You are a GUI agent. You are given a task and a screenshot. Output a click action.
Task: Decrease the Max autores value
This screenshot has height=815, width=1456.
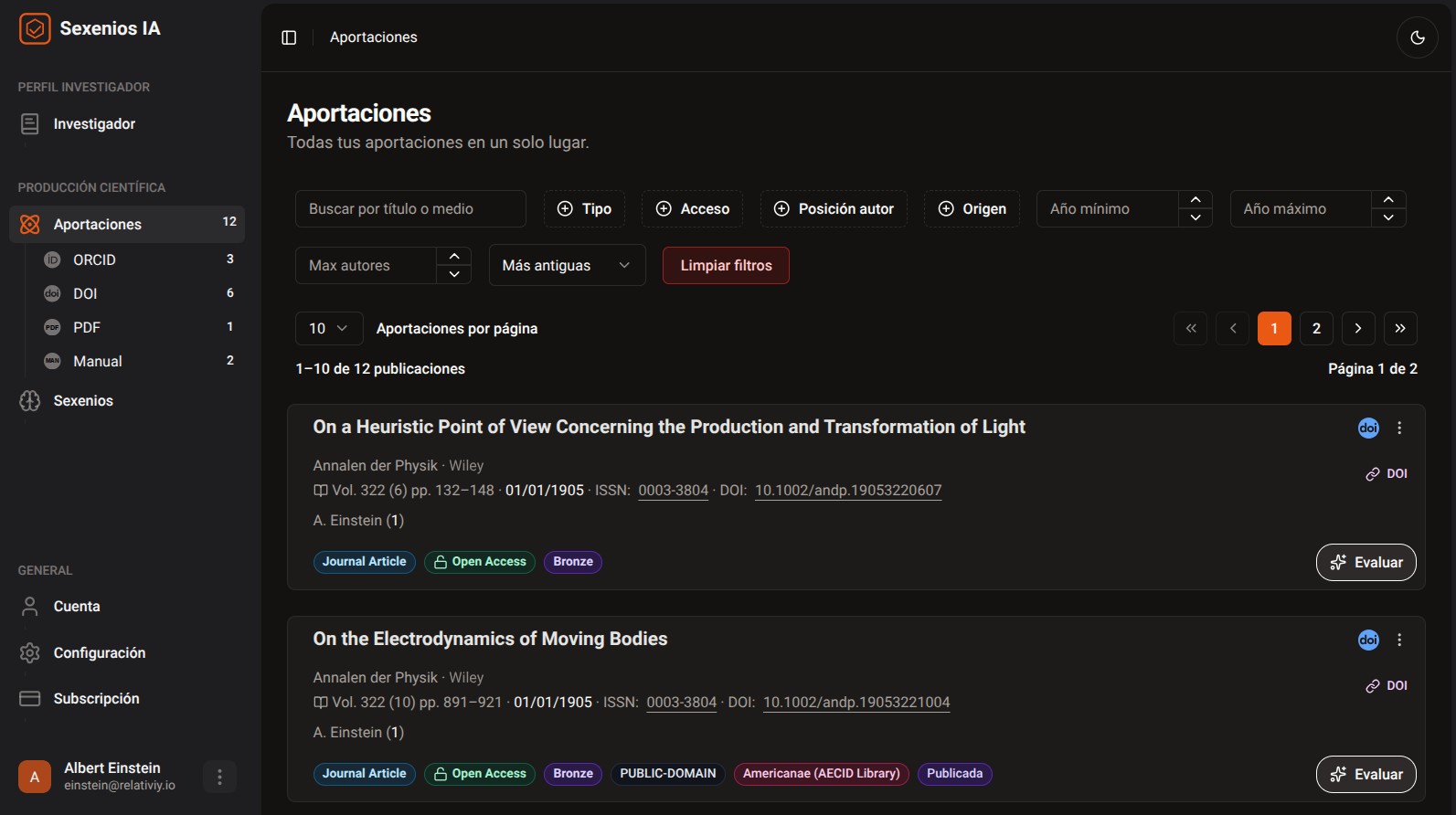(x=453, y=274)
